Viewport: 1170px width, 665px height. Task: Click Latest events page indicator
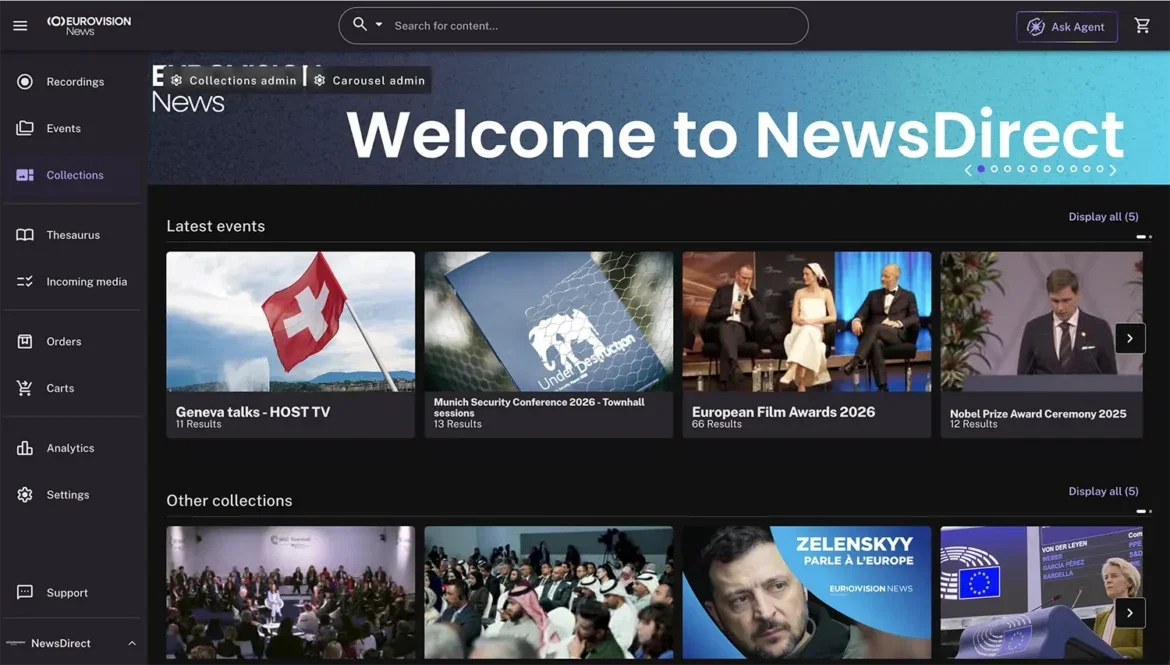(x=1144, y=237)
